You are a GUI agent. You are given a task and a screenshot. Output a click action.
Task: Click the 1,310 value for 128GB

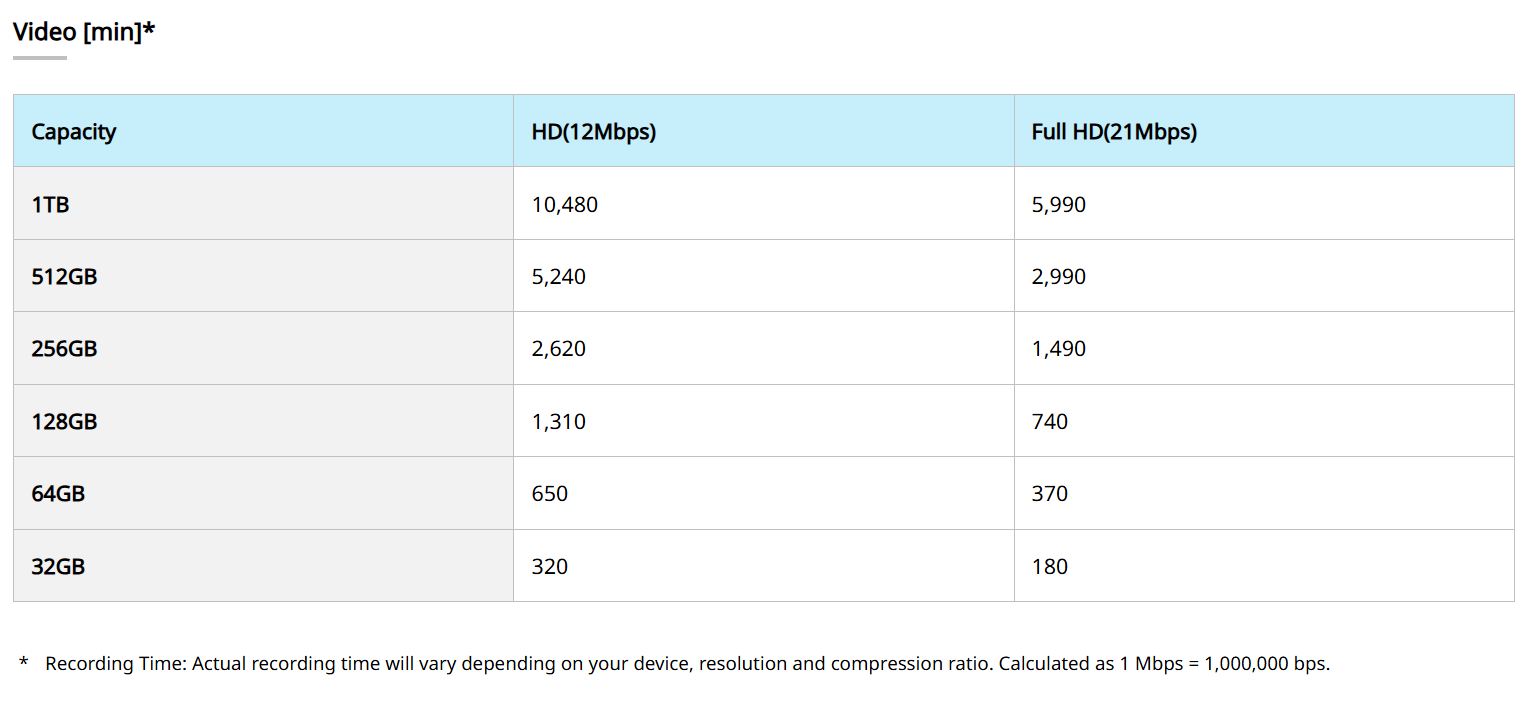[x=559, y=422]
